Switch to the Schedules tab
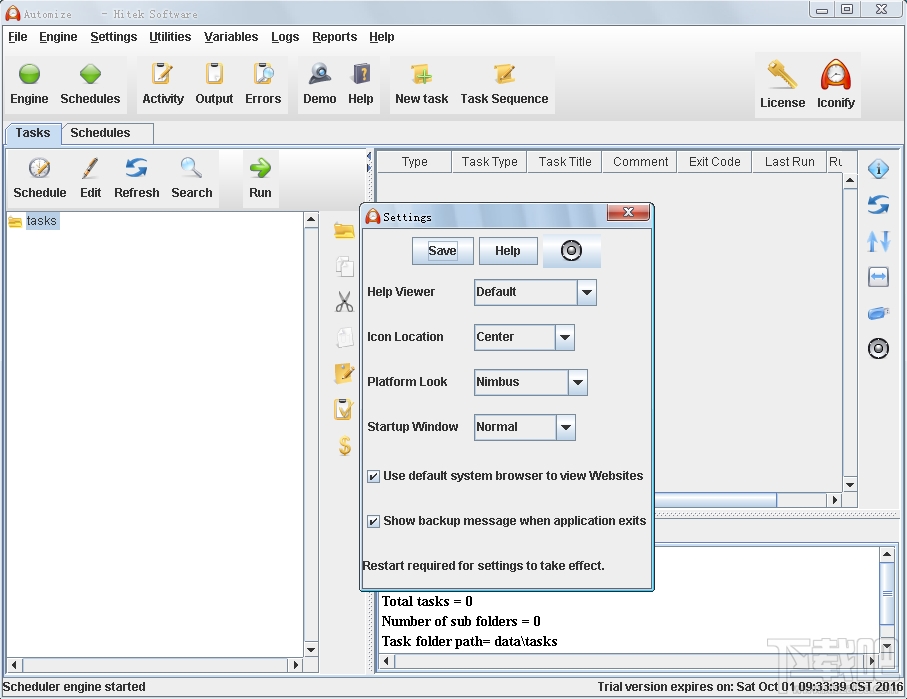Image resolution: width=907 pixels, height=699 pixels. click(x=105, y=133)
